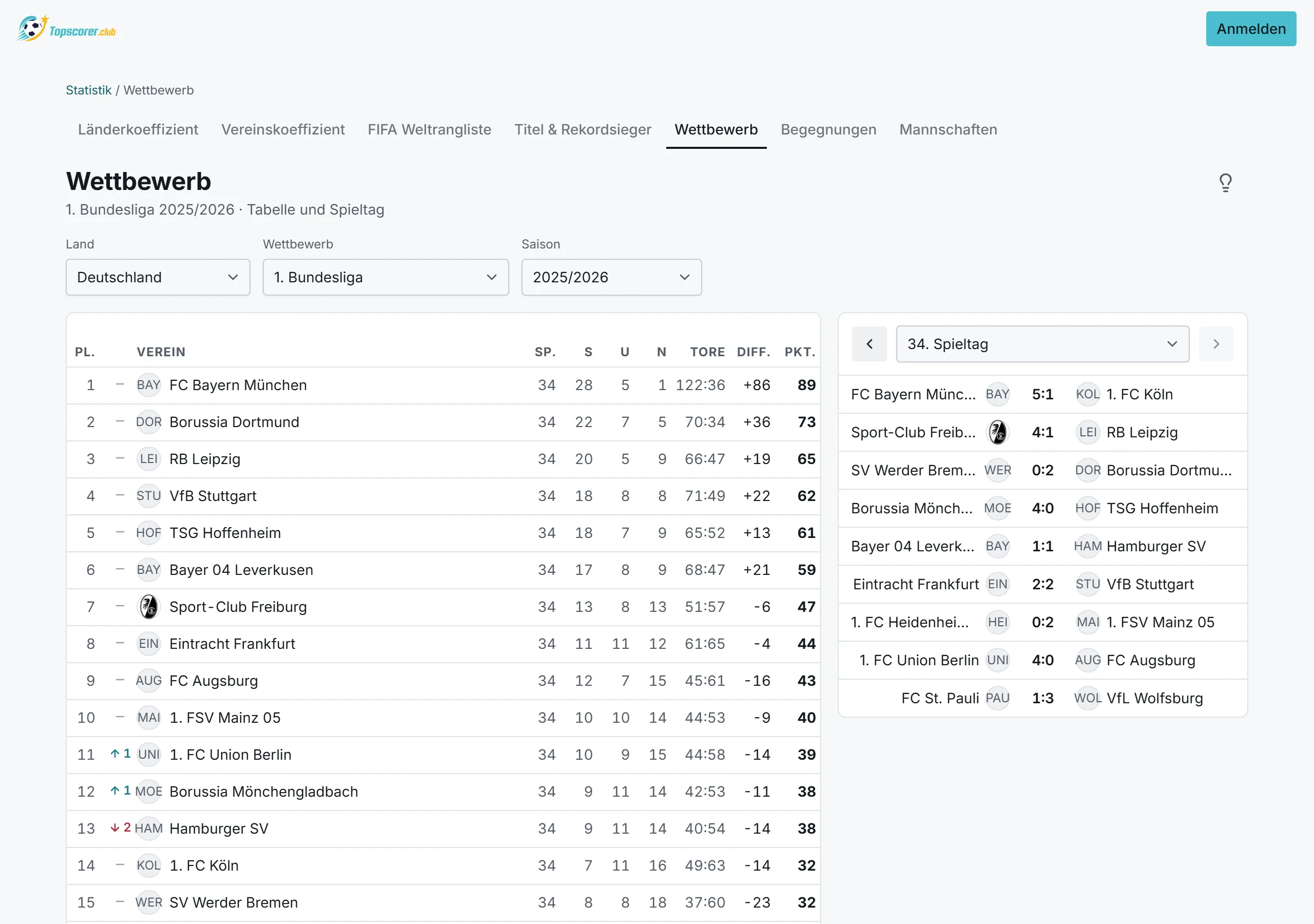
Task: Go to previous matchday with left chevron
Action: coord(869,344)
